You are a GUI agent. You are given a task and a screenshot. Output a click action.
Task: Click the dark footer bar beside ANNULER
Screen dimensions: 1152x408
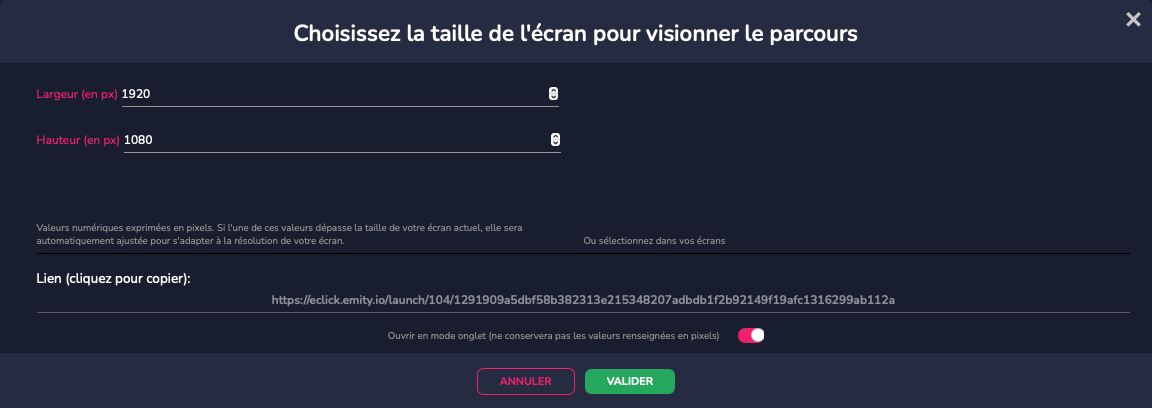(235, 381)
